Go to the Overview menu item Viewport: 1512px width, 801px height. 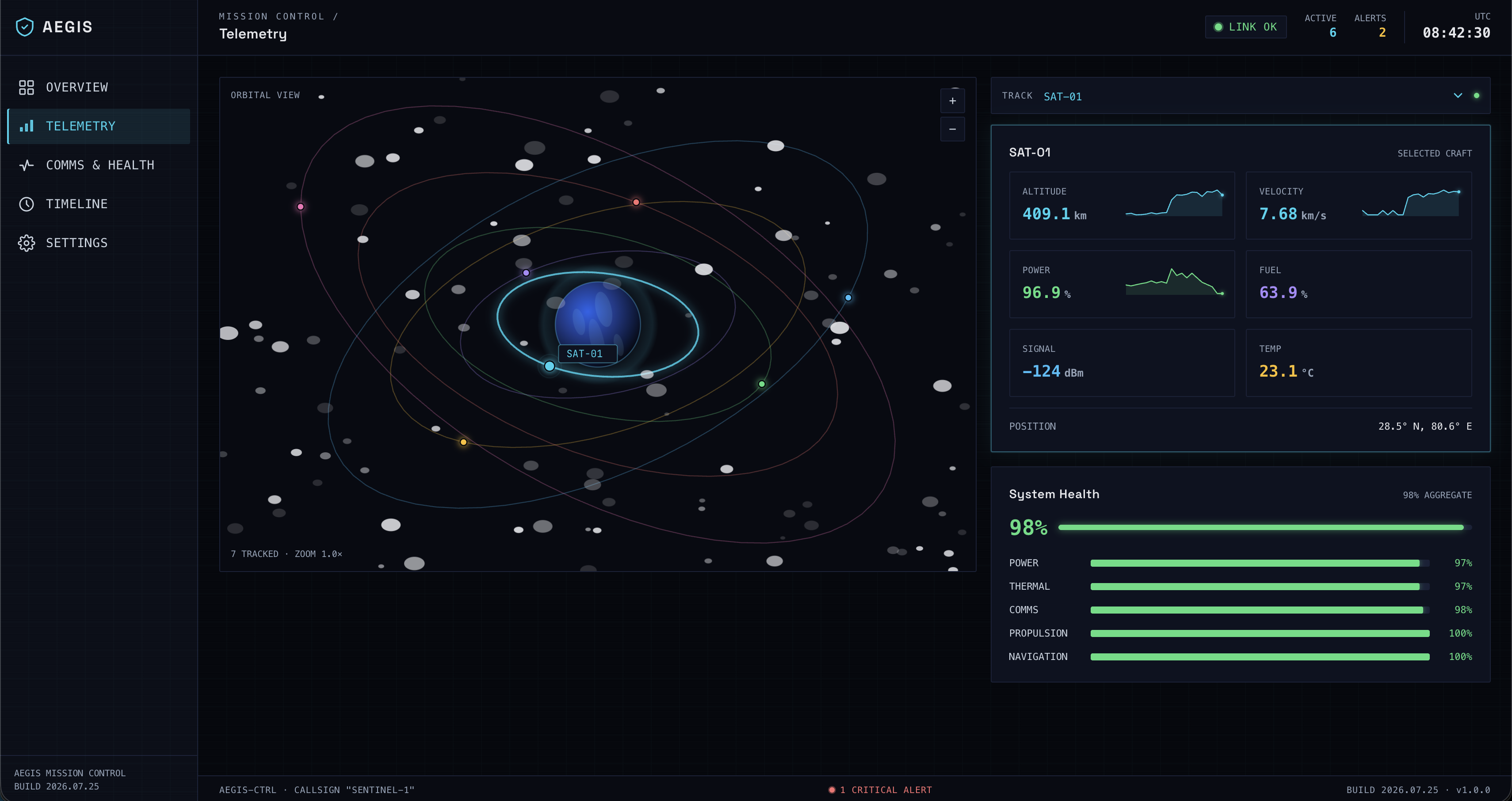coord(99,88)
